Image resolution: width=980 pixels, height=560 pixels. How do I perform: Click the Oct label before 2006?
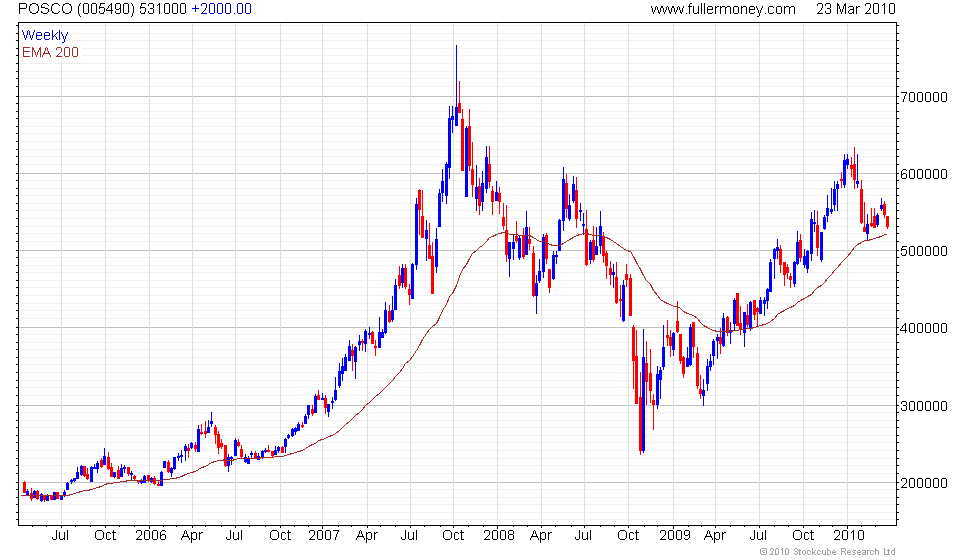coord(105,536)
